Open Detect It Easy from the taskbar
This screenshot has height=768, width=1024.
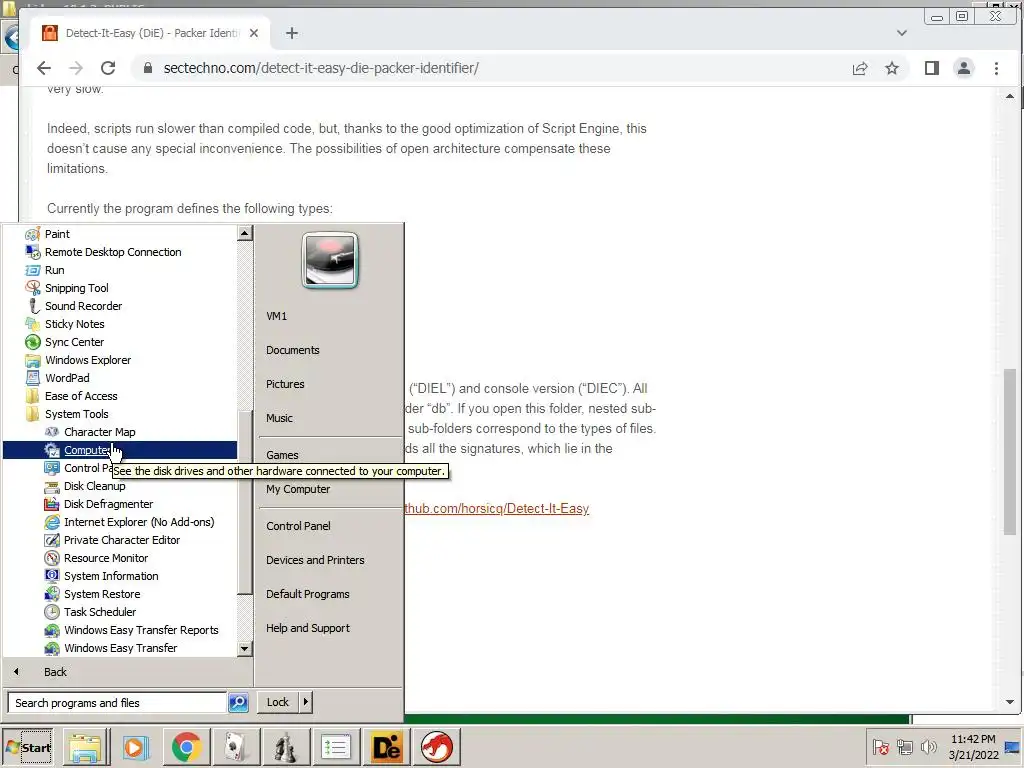pos(385,747)
